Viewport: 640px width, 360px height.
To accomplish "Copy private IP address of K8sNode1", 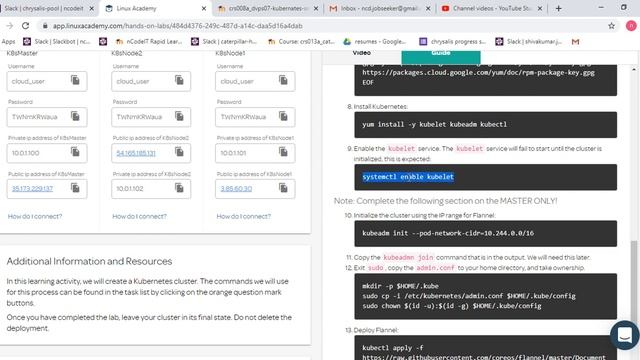I will [x=283, y=152].
